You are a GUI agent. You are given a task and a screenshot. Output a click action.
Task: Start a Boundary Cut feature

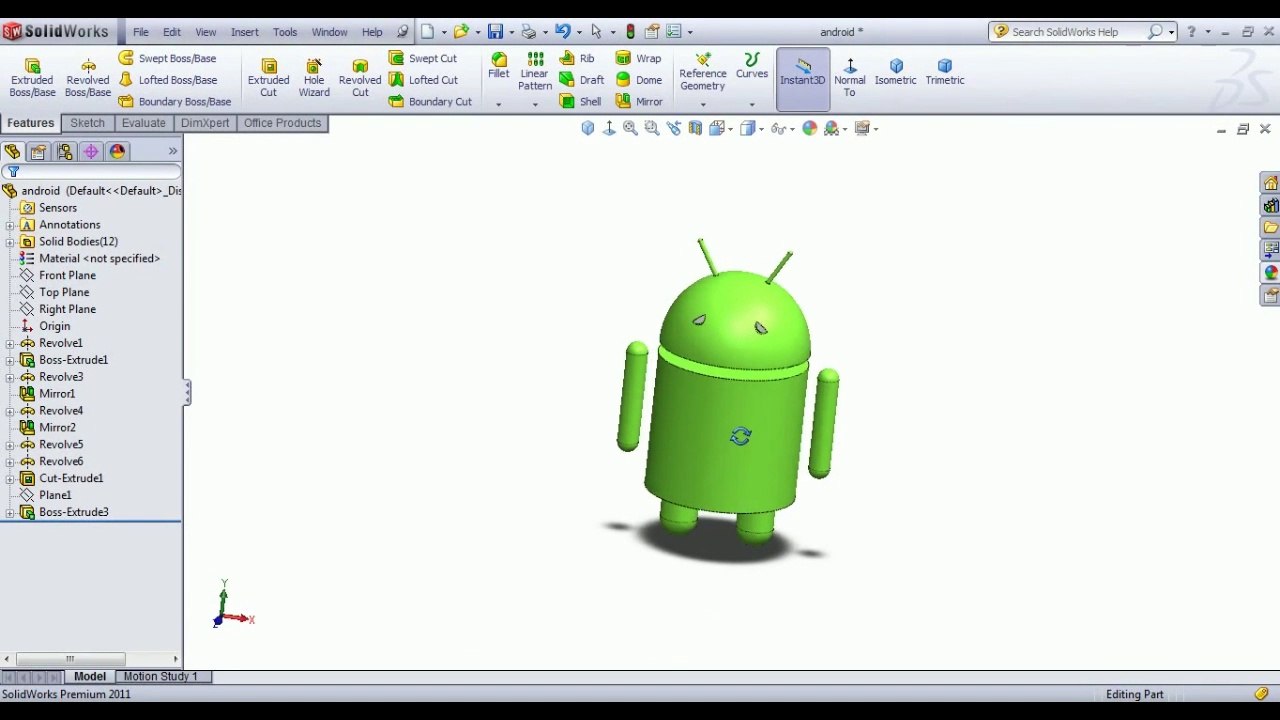(431, 102)
